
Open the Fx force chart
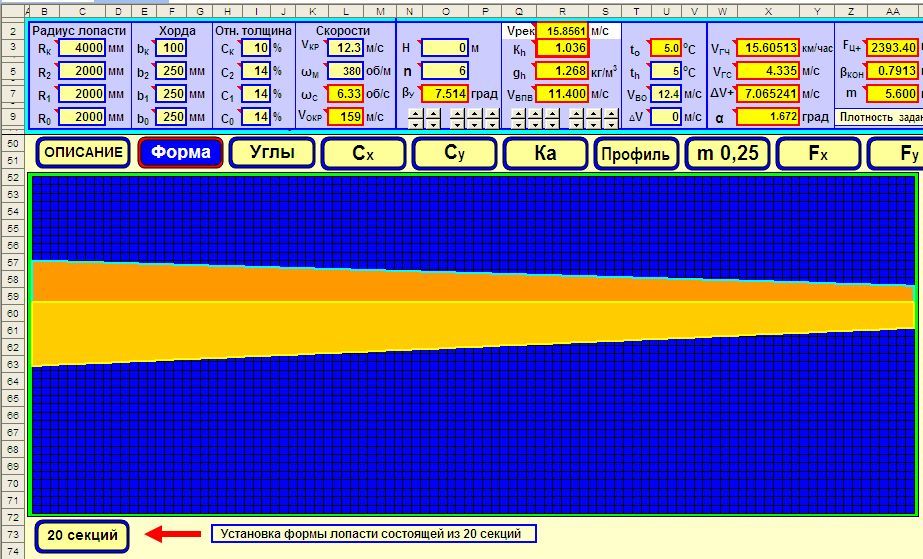(818, 153)
